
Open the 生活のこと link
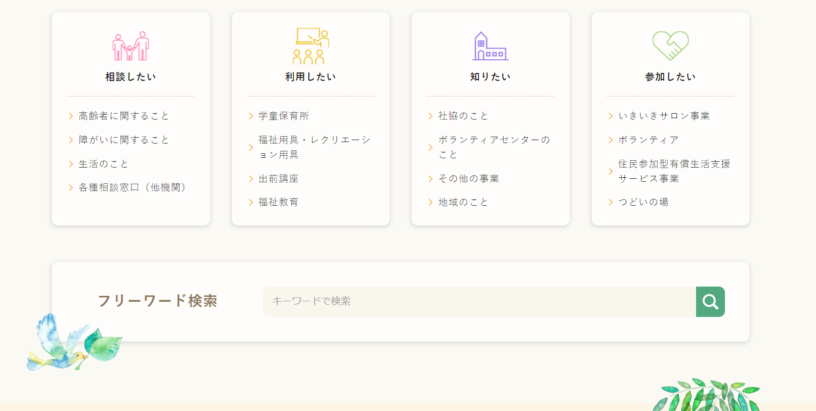click(104, 164)
